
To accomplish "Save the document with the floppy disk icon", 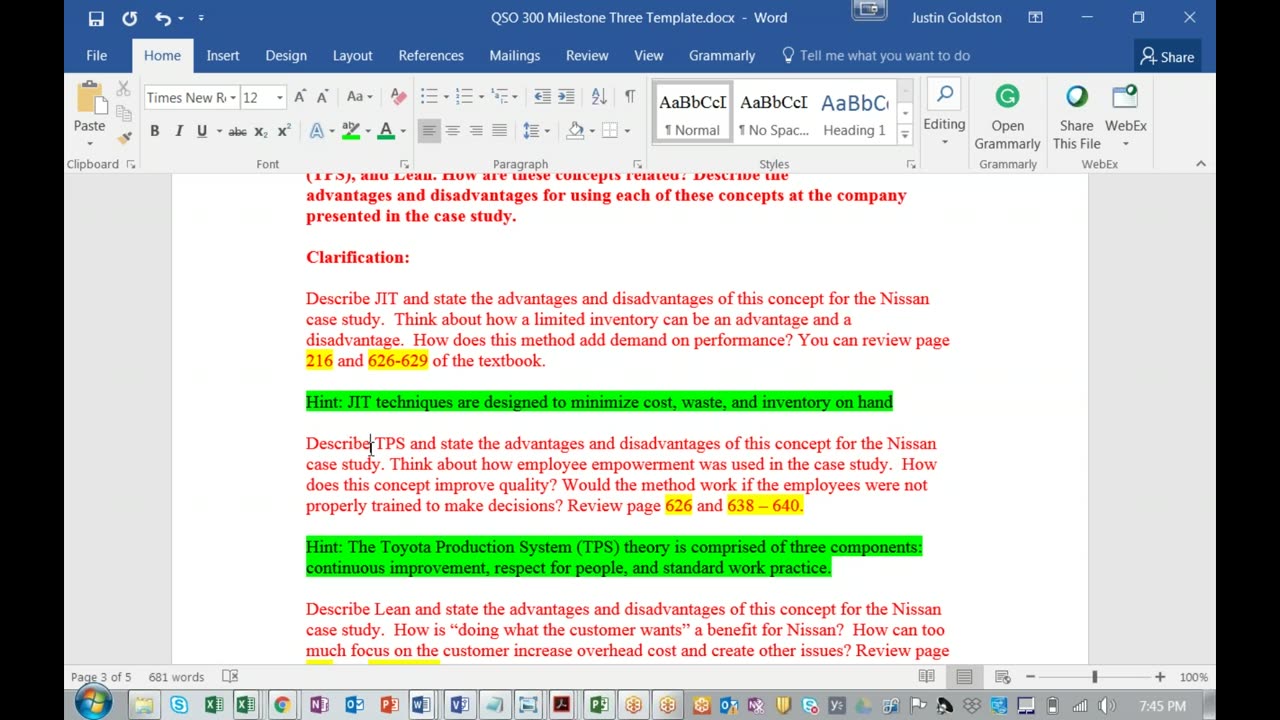I will coord(96,18).
